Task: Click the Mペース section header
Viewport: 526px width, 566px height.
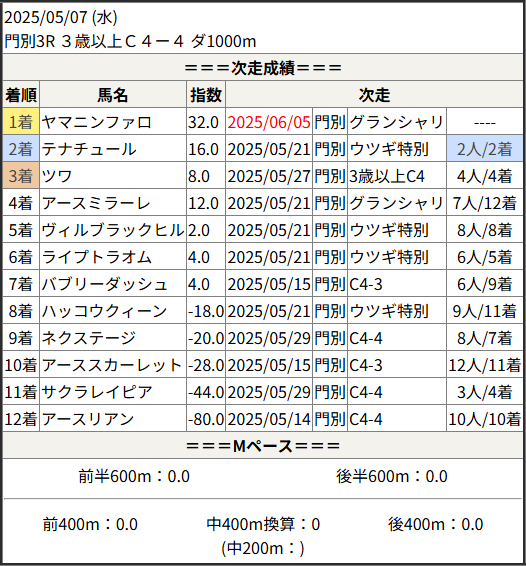Action: pos(263,446)
